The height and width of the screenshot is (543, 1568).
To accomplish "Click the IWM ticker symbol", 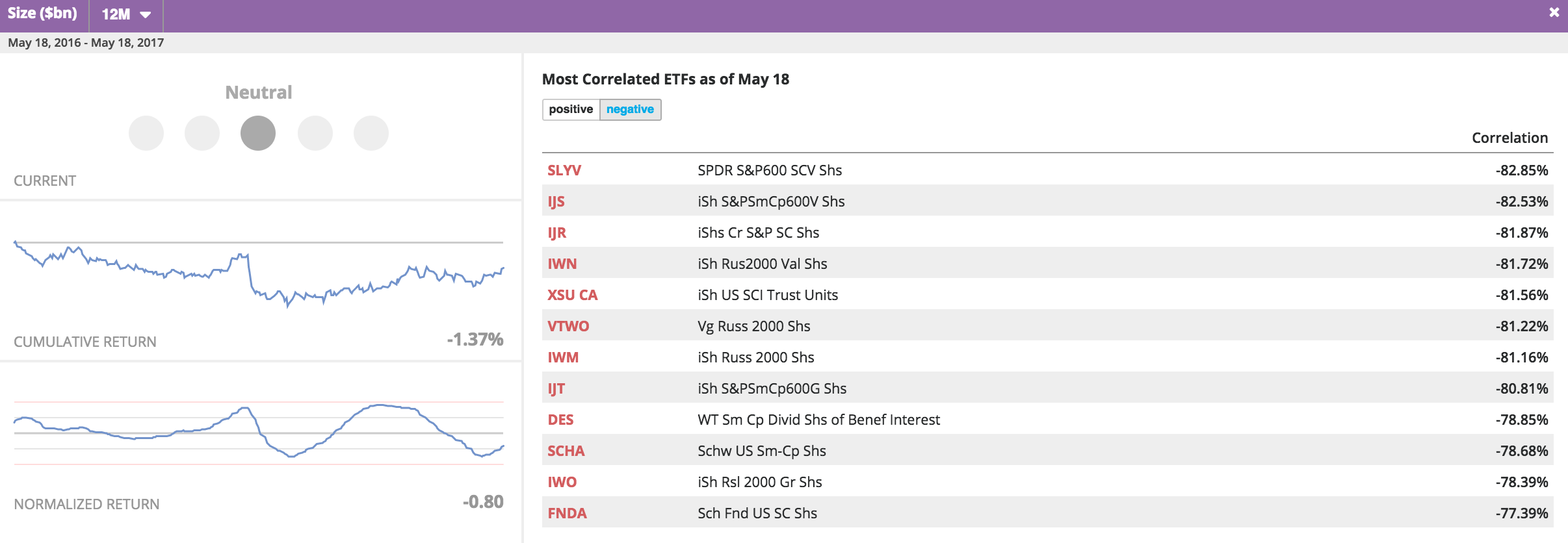I will pyautogui.click(x=562, y=357).
